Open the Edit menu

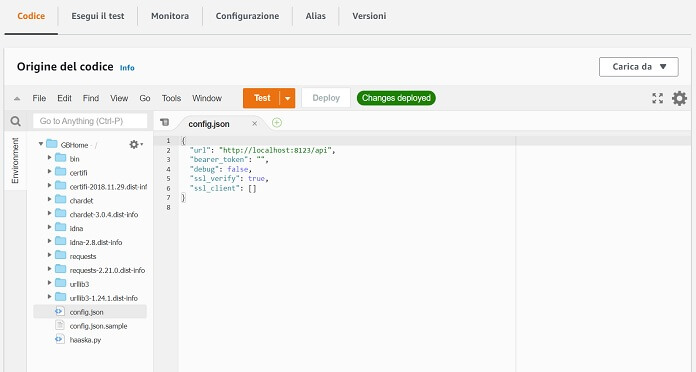coord(64,98)
